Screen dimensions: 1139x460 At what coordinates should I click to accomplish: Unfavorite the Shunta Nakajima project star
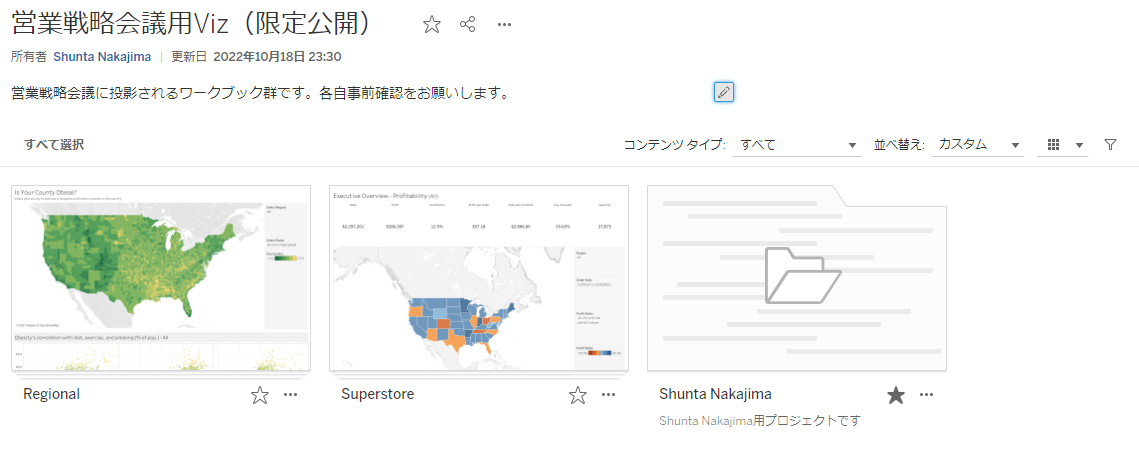[x=896, y=395]
